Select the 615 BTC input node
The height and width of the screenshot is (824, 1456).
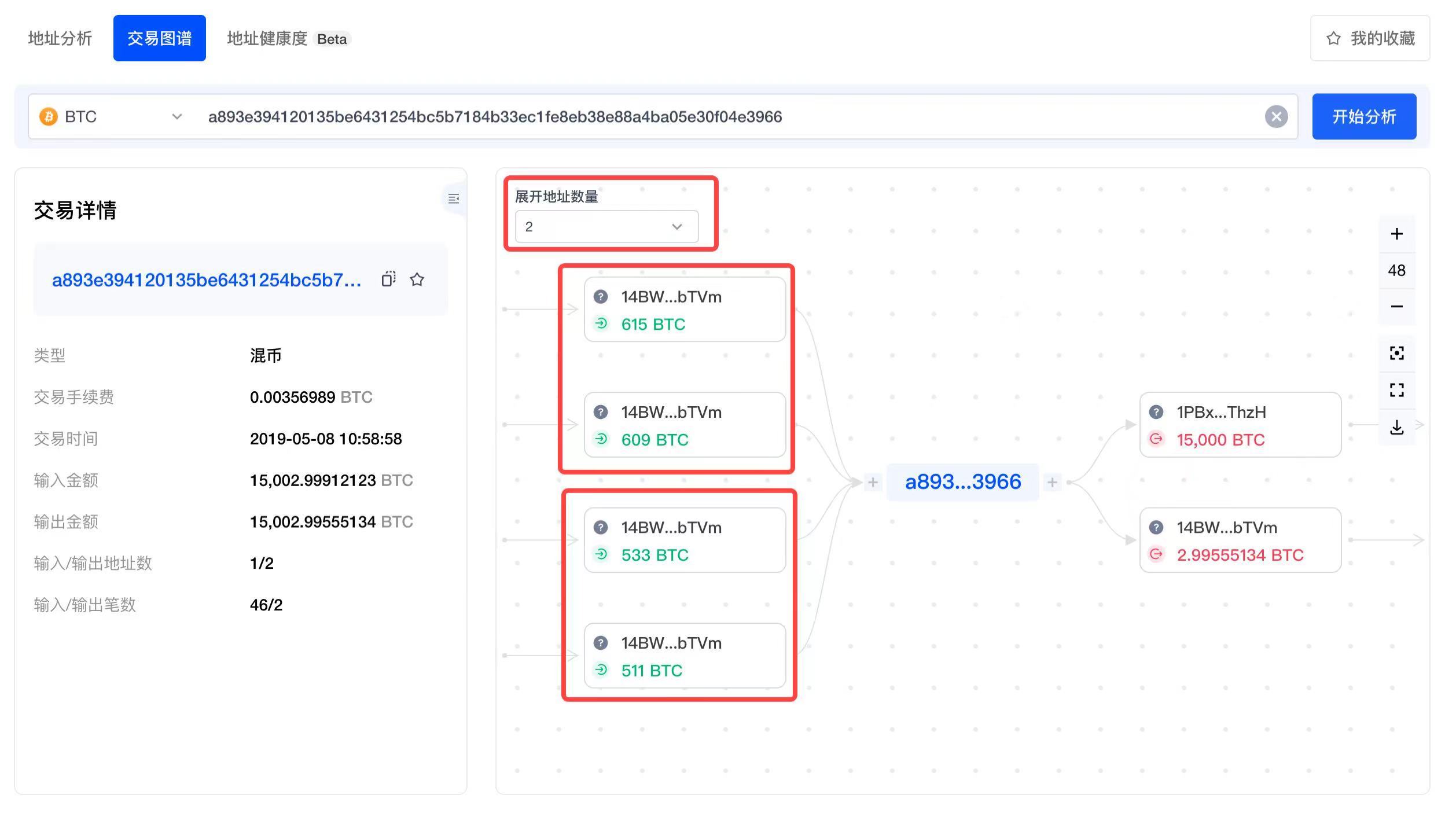(685, 309)
